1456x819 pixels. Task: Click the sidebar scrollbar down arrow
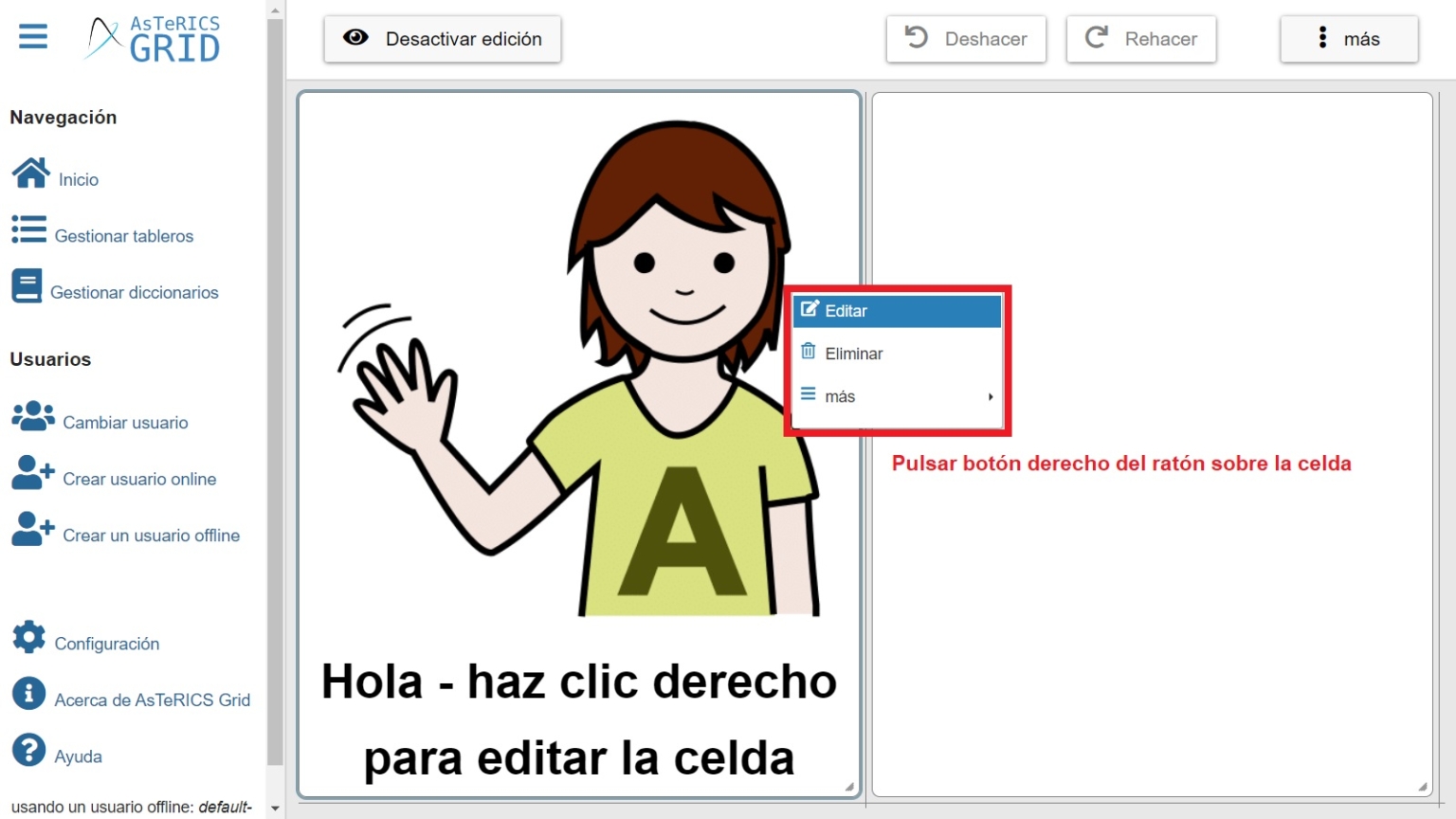coord(275,808)
